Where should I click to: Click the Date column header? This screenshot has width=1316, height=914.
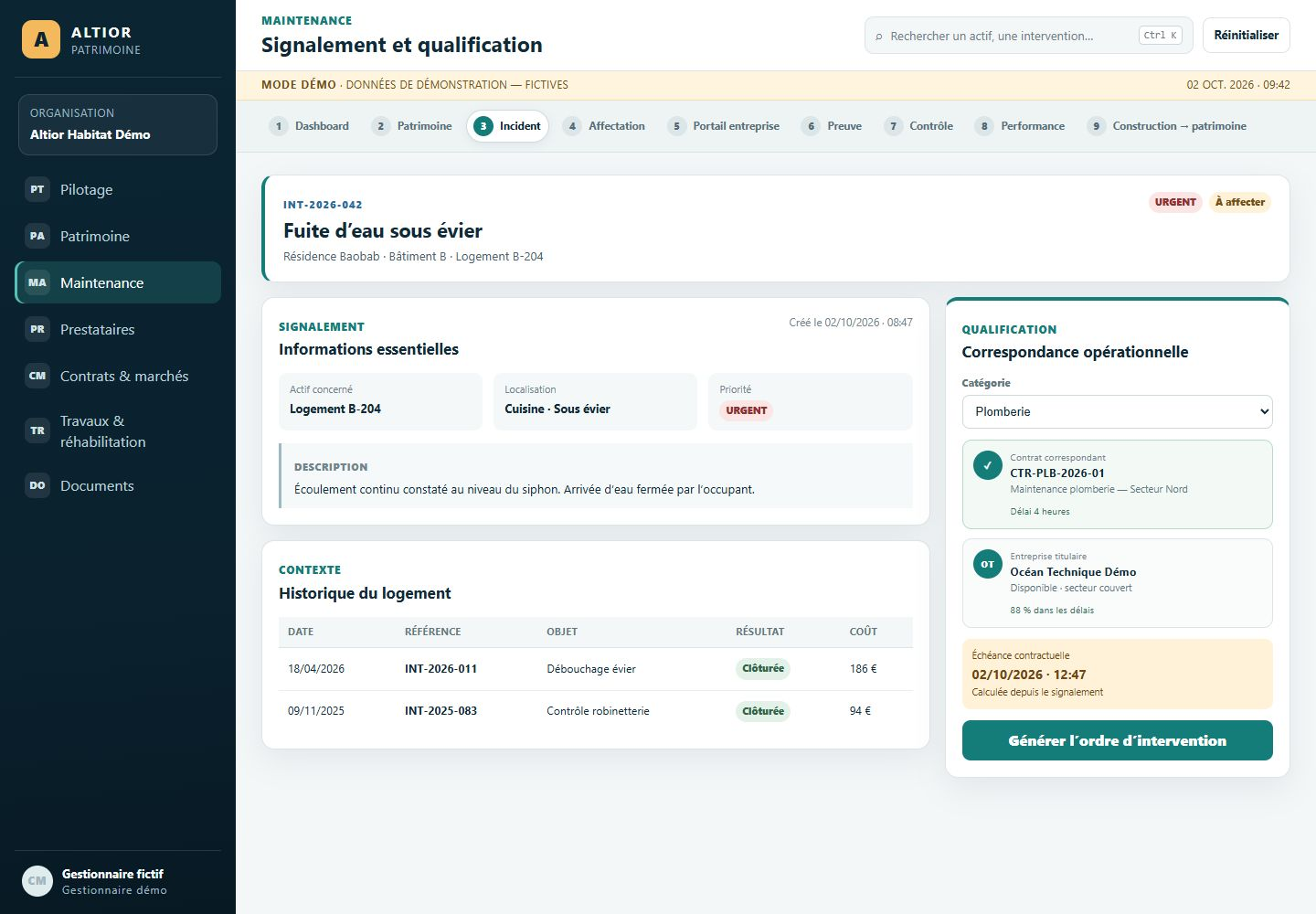pos(301,632)
